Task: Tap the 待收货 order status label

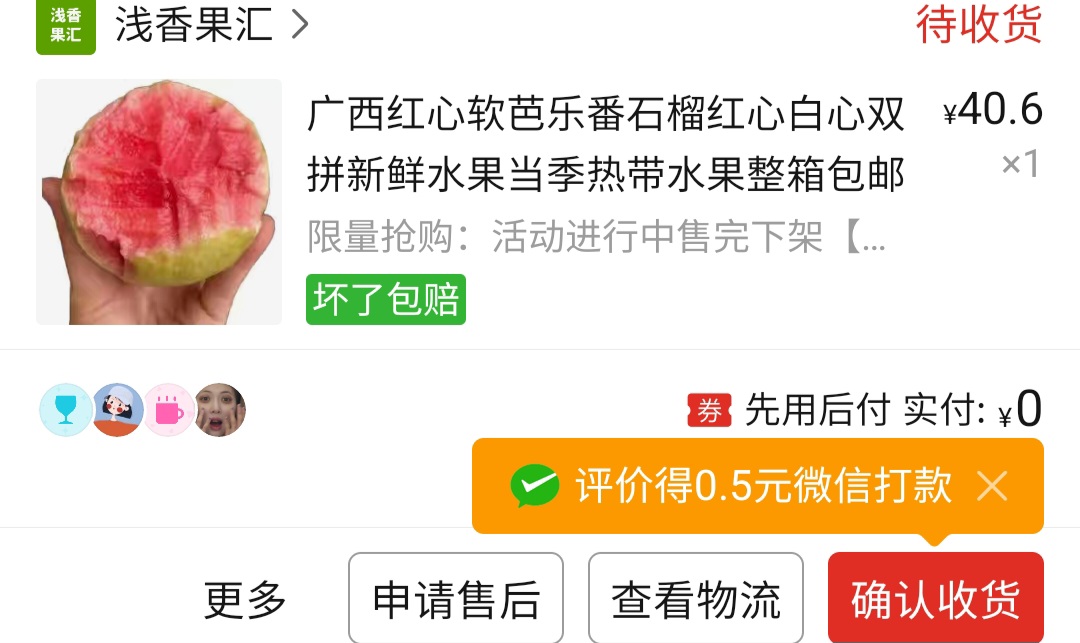Action: point(979,24)
